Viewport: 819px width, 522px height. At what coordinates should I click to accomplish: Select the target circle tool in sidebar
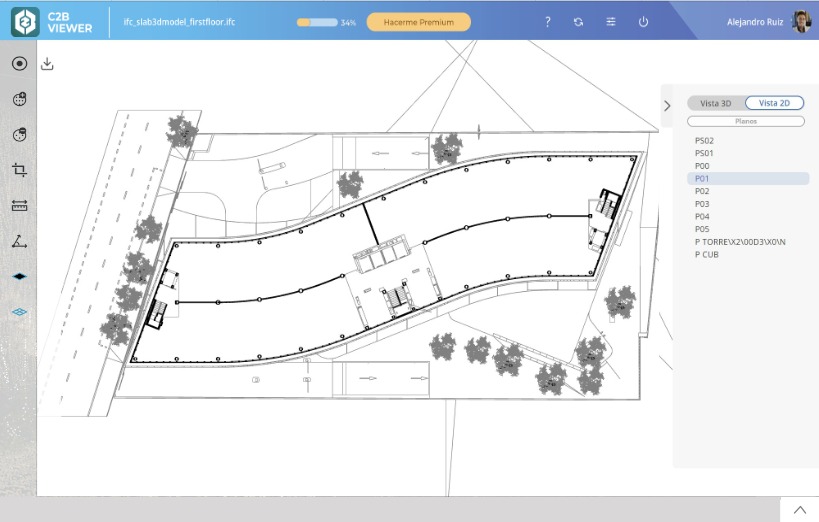point(19,64)
